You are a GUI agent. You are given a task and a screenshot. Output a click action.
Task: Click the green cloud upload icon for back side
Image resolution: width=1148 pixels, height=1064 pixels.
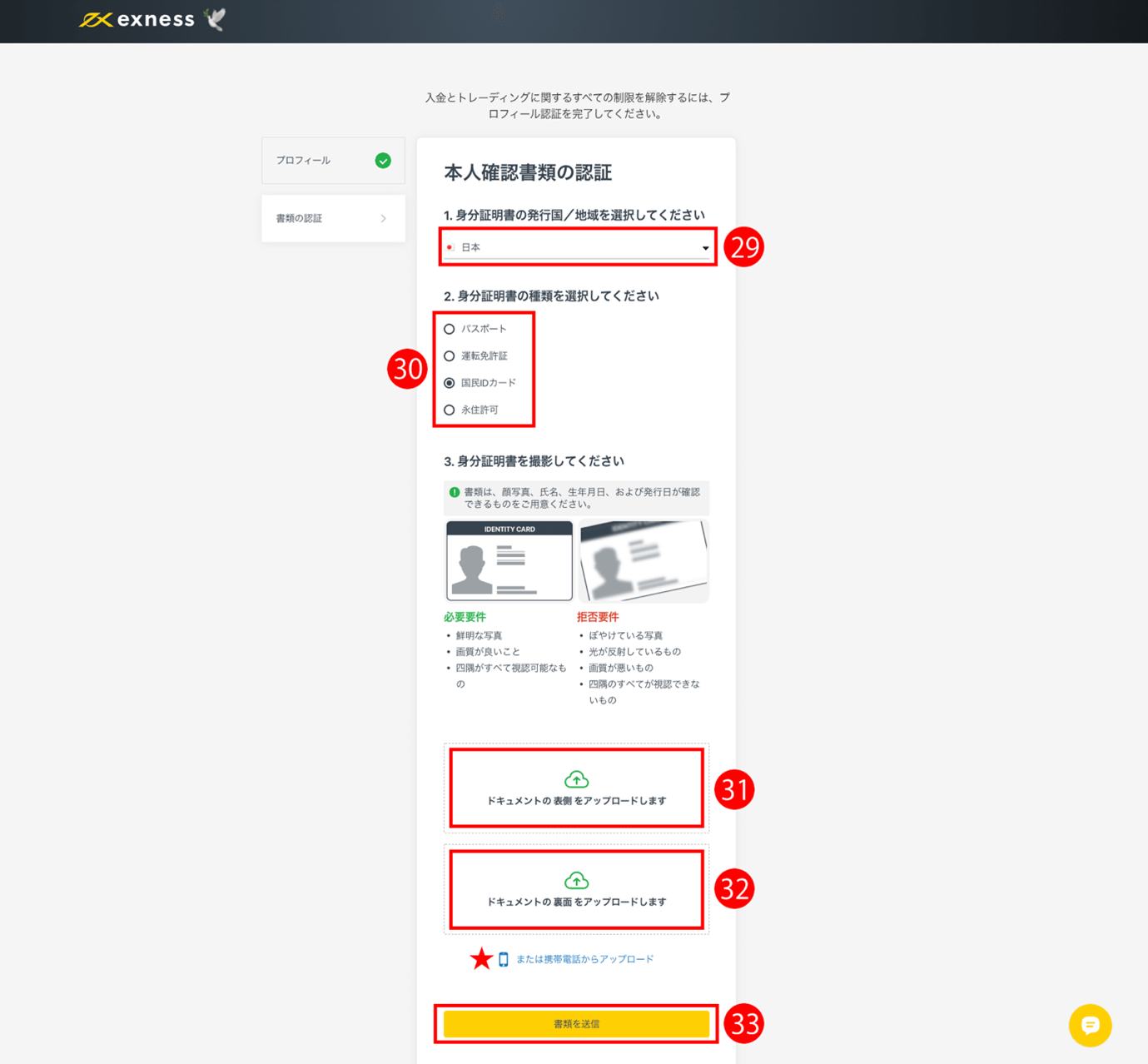click(x=576, y=881)
